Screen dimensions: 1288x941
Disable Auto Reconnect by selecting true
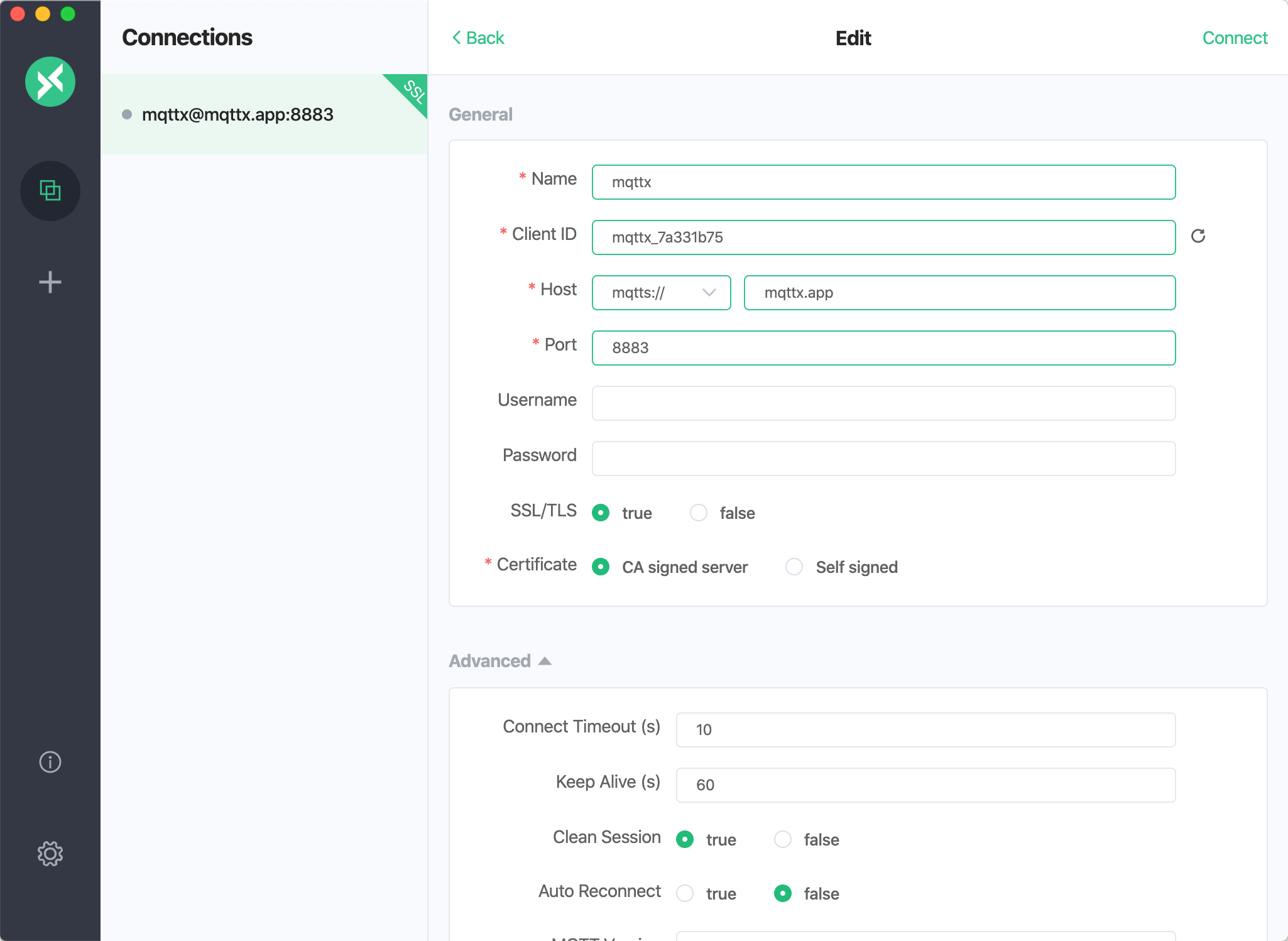tap(686, 893)
